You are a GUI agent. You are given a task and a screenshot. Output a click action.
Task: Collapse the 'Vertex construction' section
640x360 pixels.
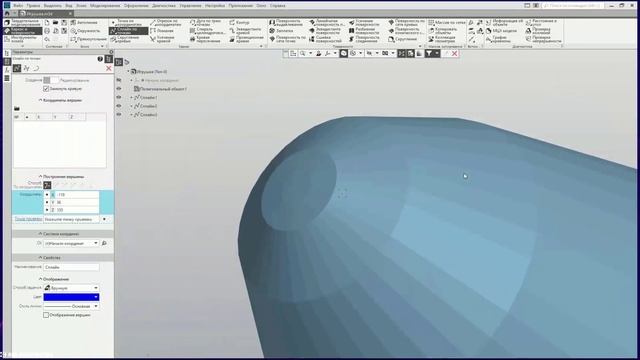click(40, 177)
